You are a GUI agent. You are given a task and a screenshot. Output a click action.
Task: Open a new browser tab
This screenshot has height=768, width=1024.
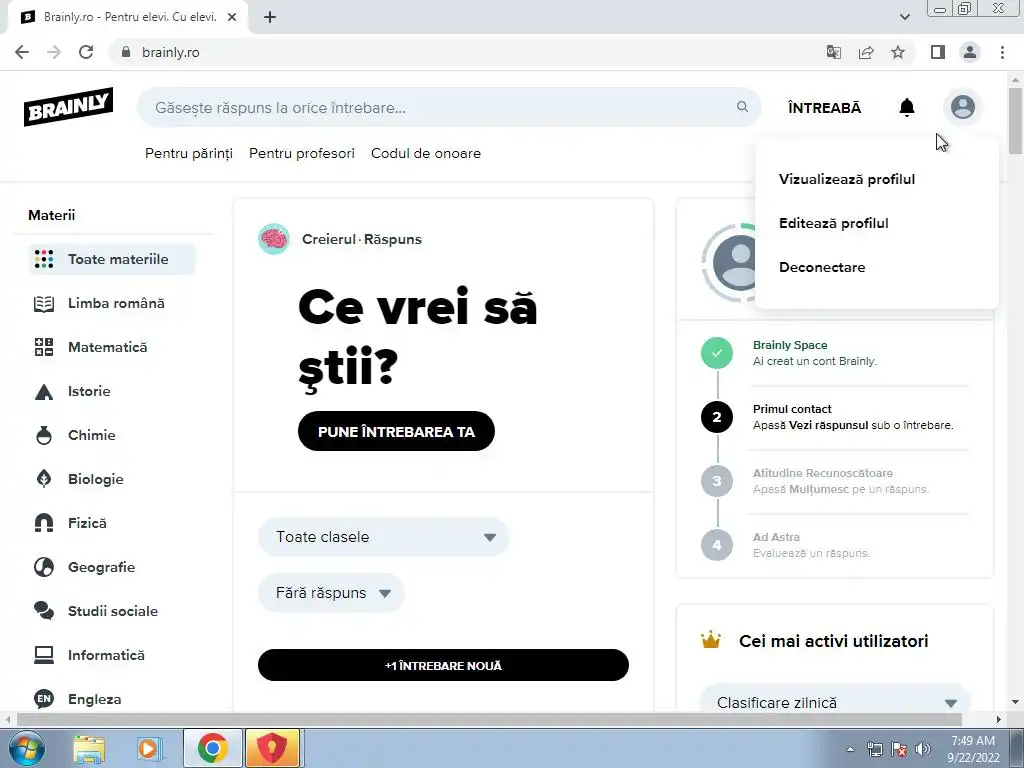(x=270, y=17)
